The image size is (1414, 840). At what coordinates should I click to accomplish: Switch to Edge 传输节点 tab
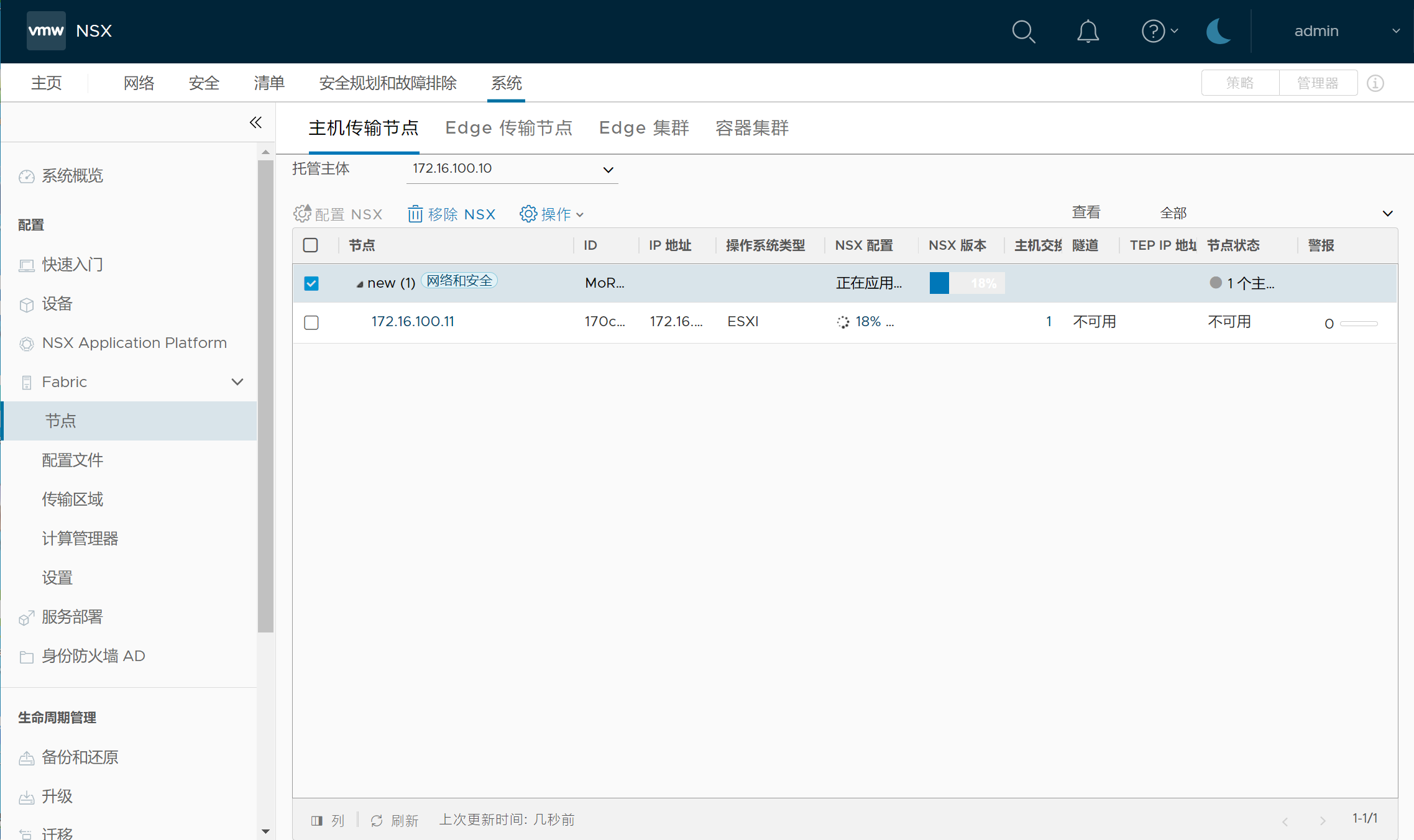tap(508, 128)
